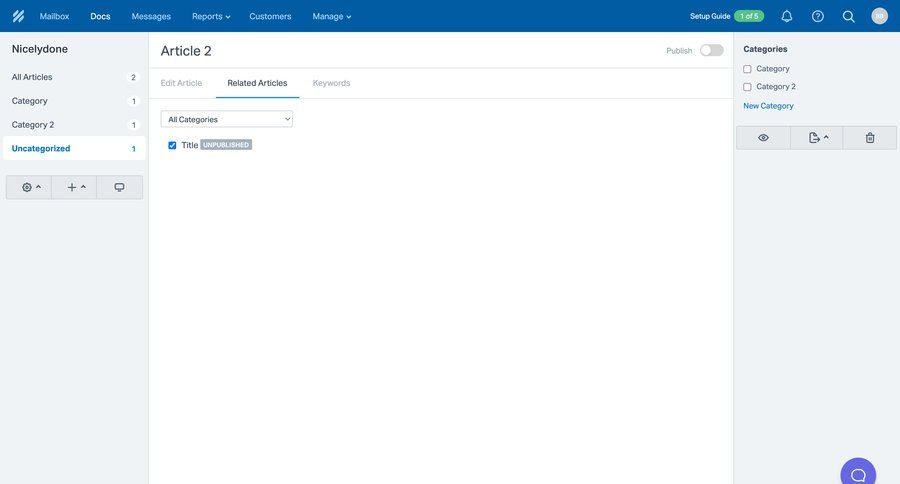Open the help question mark icon

coord(818,16)
